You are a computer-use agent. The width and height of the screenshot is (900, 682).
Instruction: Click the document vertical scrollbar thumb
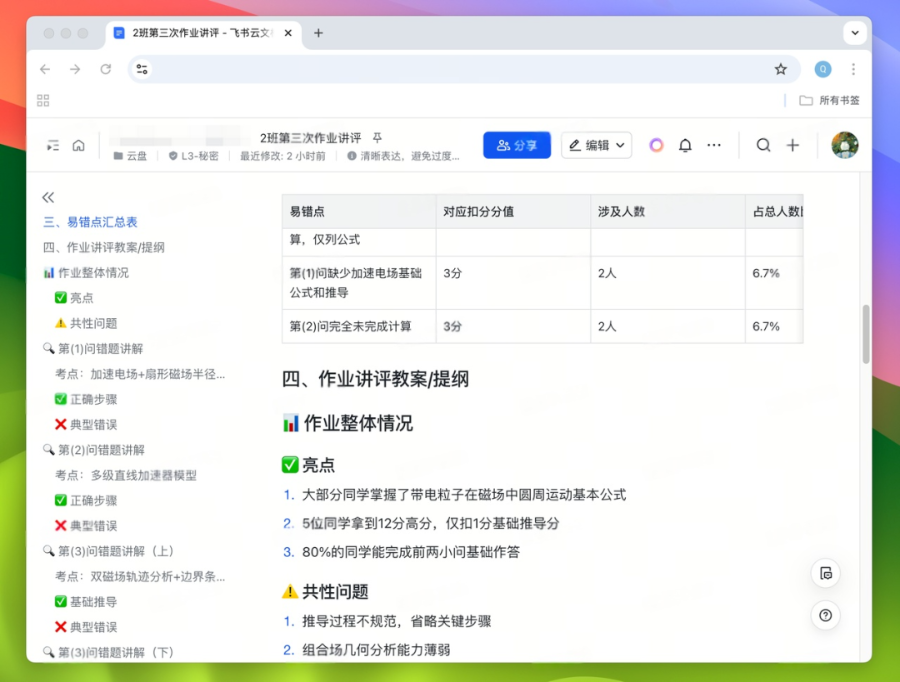coord(866,334)
